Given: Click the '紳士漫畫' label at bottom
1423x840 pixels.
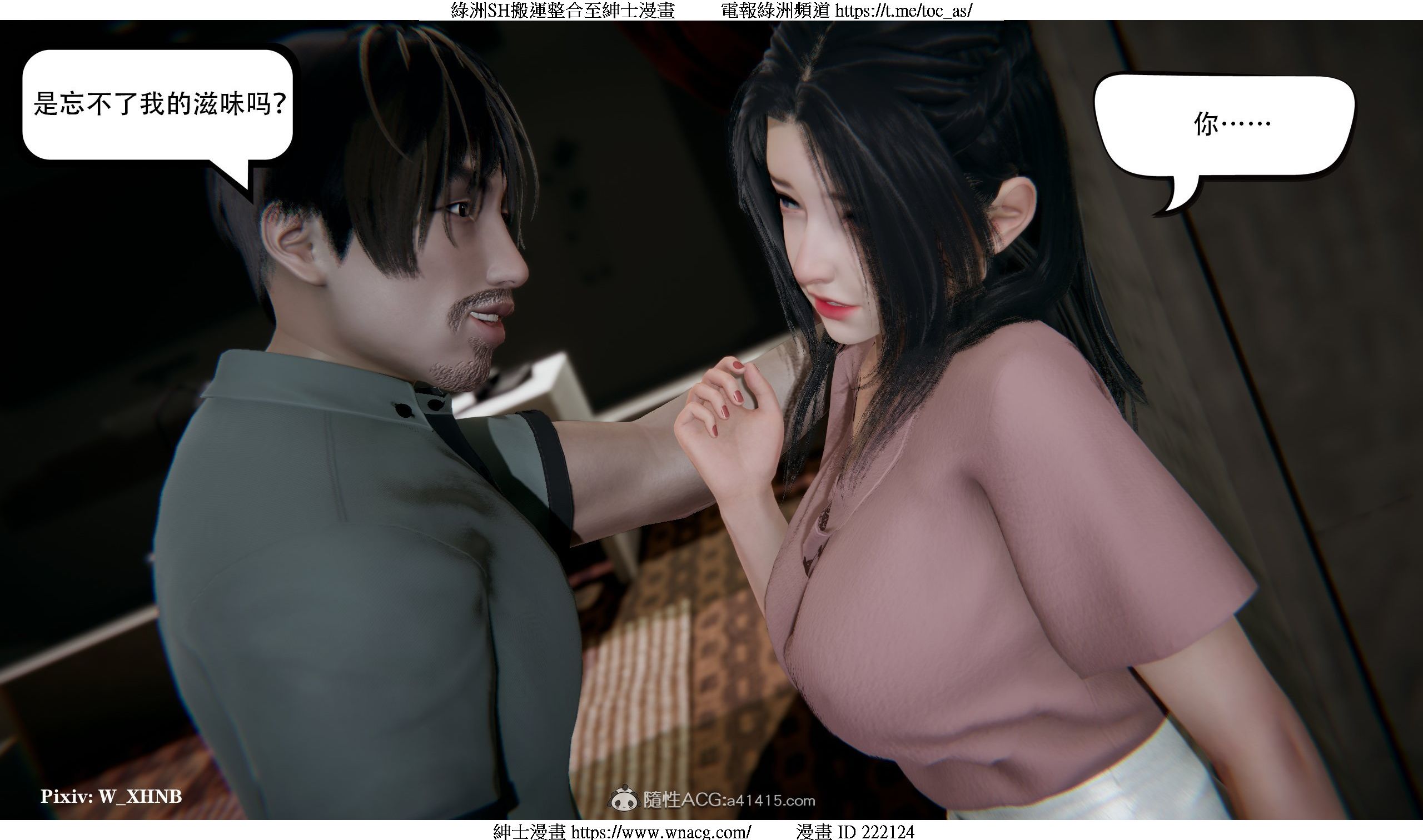Looking at the screenshot, I should click(529, 832).
